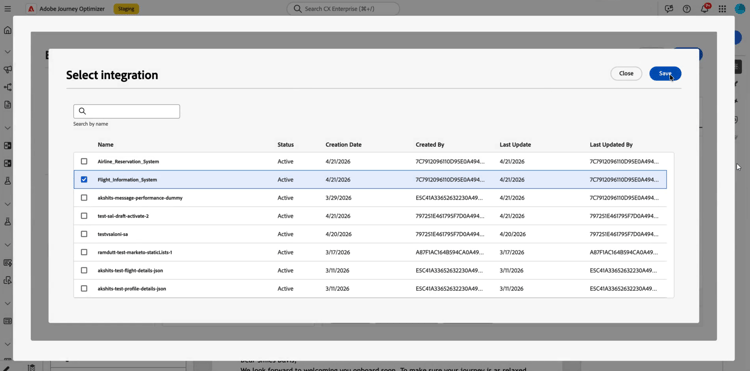Click the Last Update date of testvsaloni-sa
The width and height of the screenshot is (750, 371).
click(x=513, y=234)
